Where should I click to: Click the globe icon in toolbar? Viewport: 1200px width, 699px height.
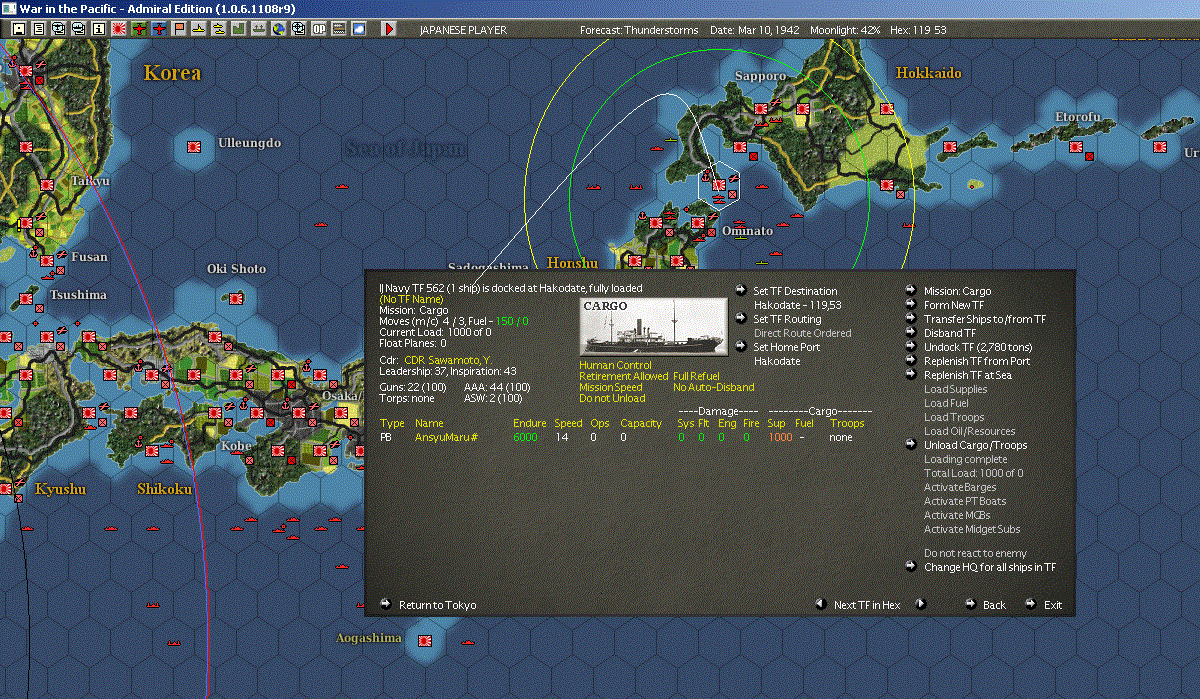278,29
